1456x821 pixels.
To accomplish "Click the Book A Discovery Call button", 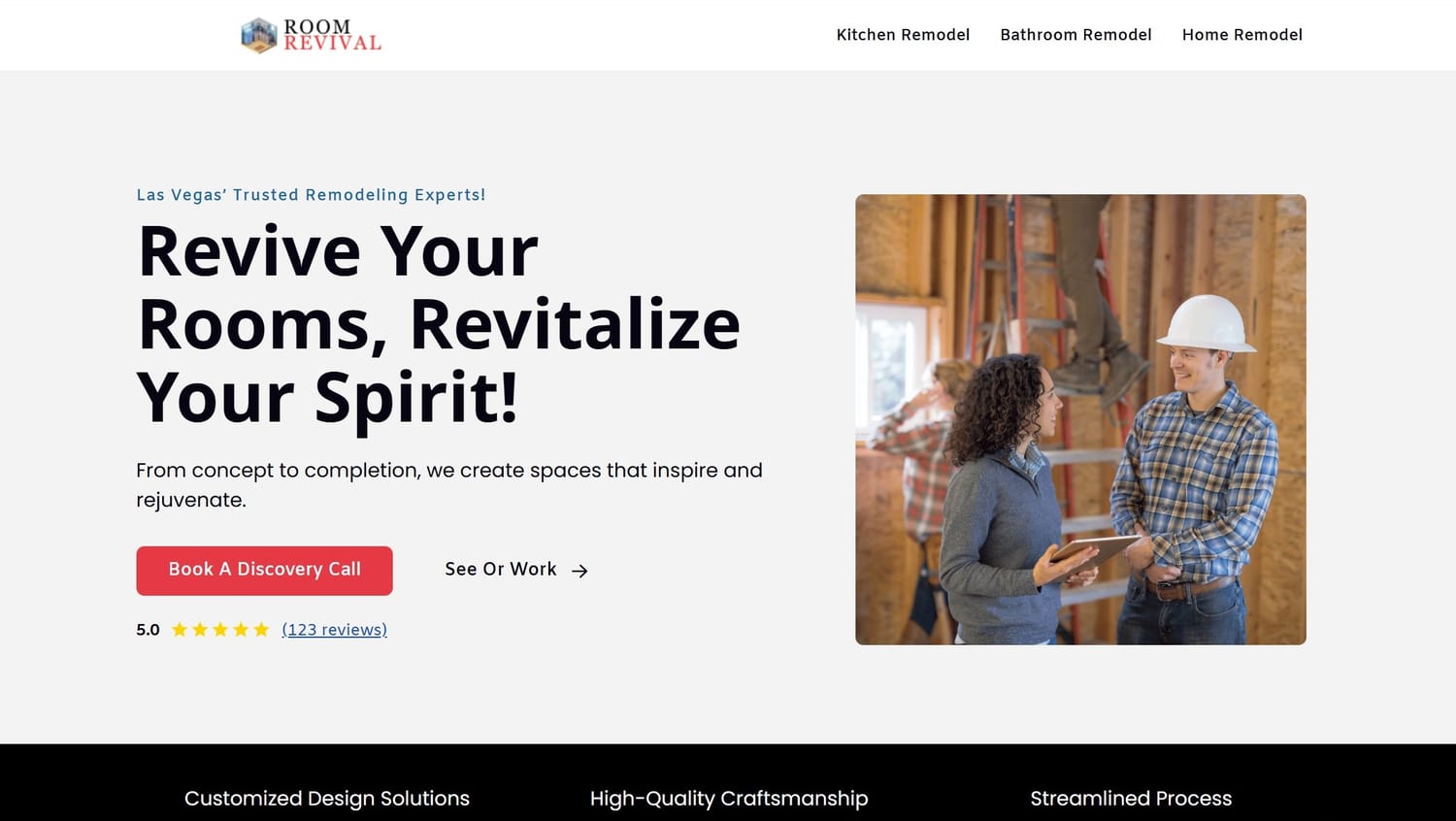I will [264, 571].
